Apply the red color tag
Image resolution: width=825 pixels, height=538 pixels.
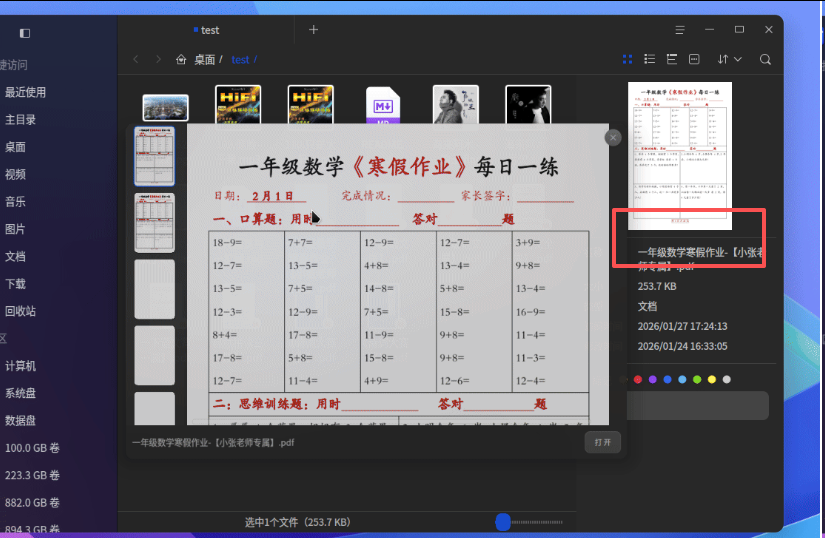tap(638, 379)
